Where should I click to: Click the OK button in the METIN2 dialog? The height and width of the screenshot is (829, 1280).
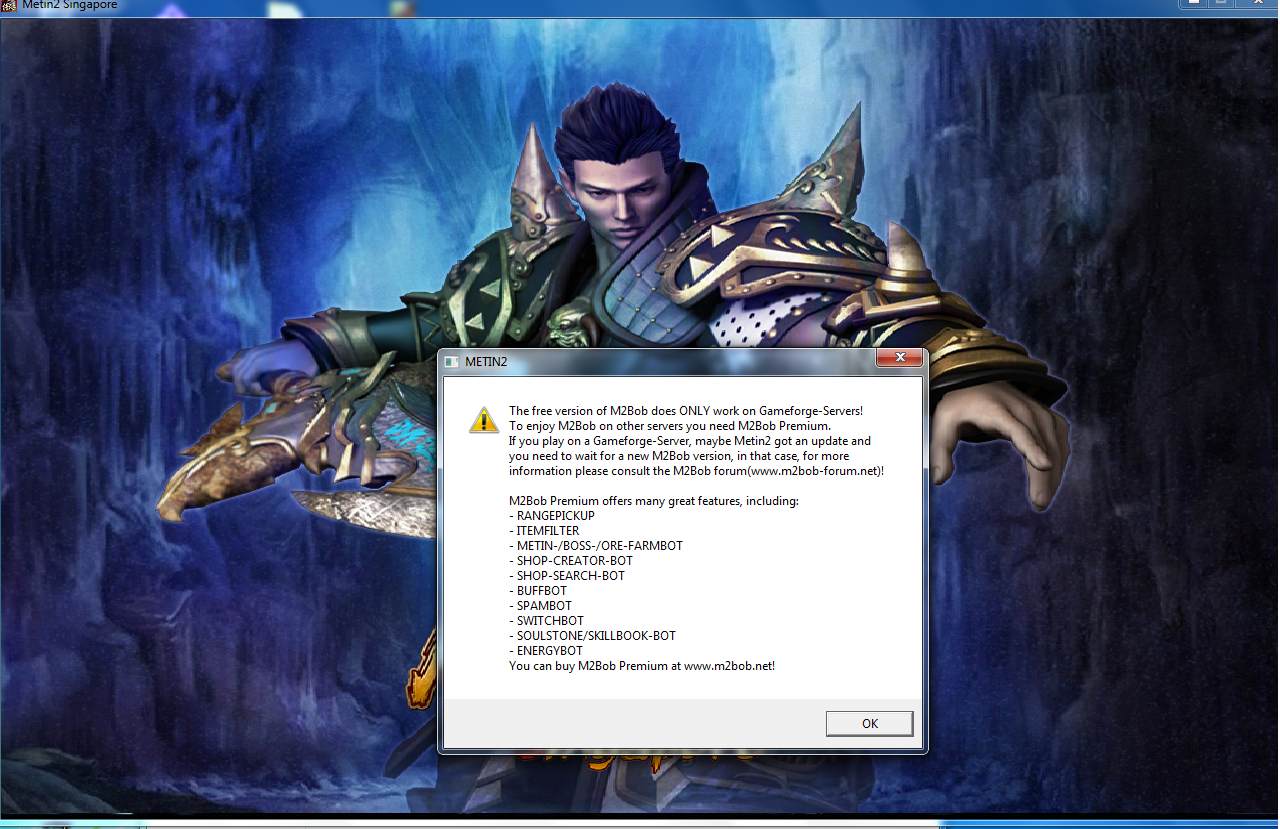tap(870, 723)
